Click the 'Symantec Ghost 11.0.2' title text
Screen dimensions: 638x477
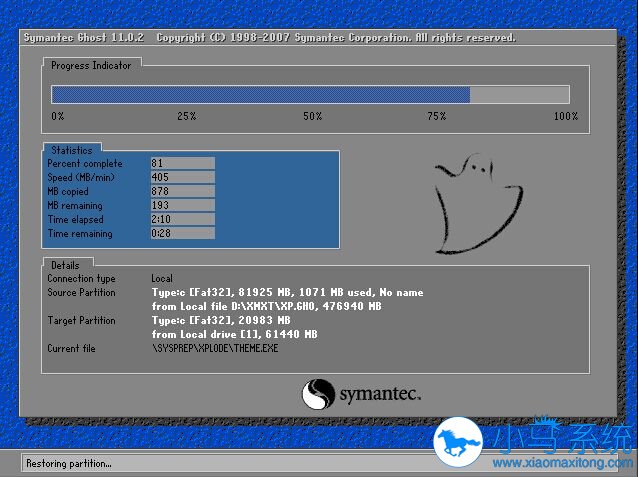tap(84, 37)
